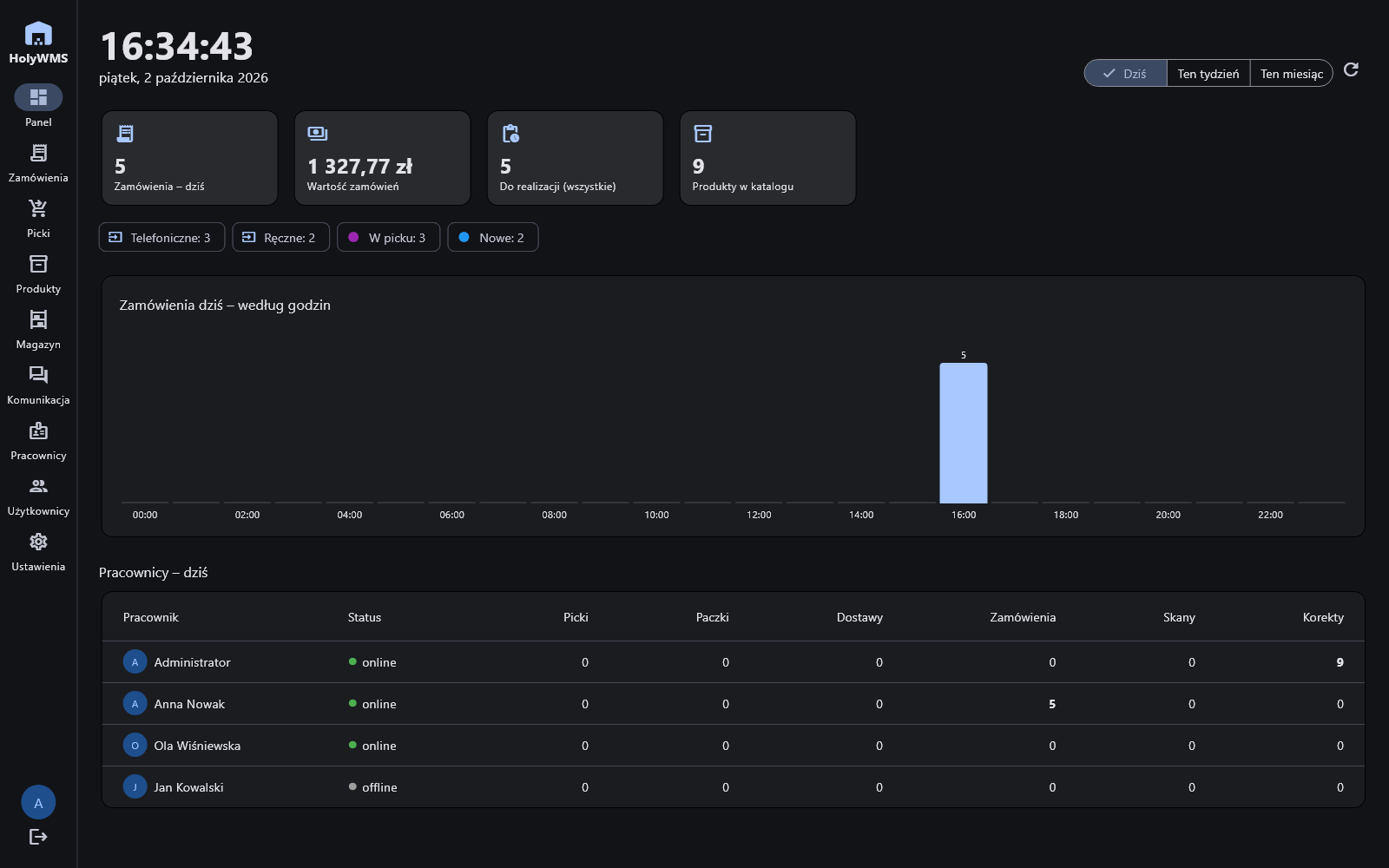Click the 16:00 bar in the chart

(x=964, y=433)
